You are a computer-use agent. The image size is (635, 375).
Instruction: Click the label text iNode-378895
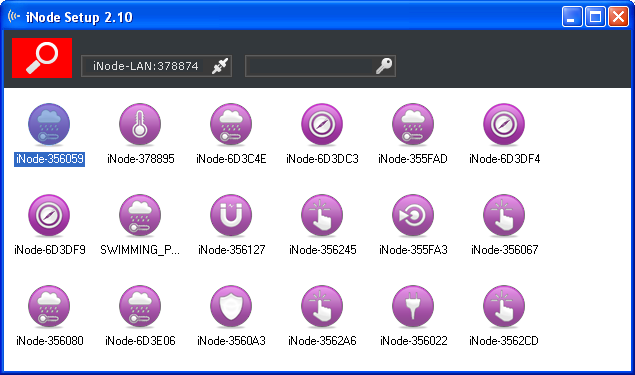(141, 159)
